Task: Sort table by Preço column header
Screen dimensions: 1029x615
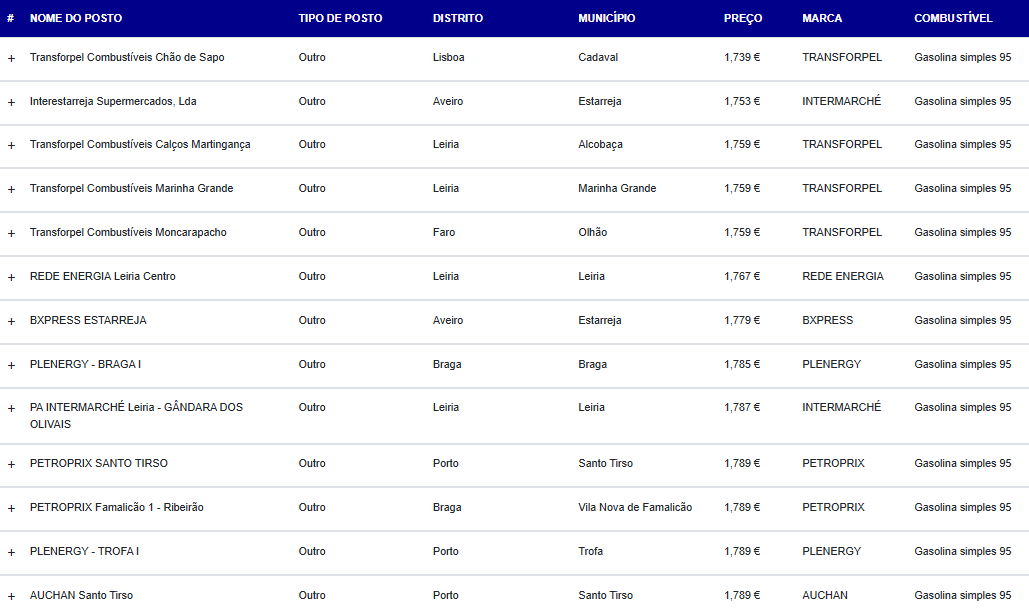Action: pos(743,18)
